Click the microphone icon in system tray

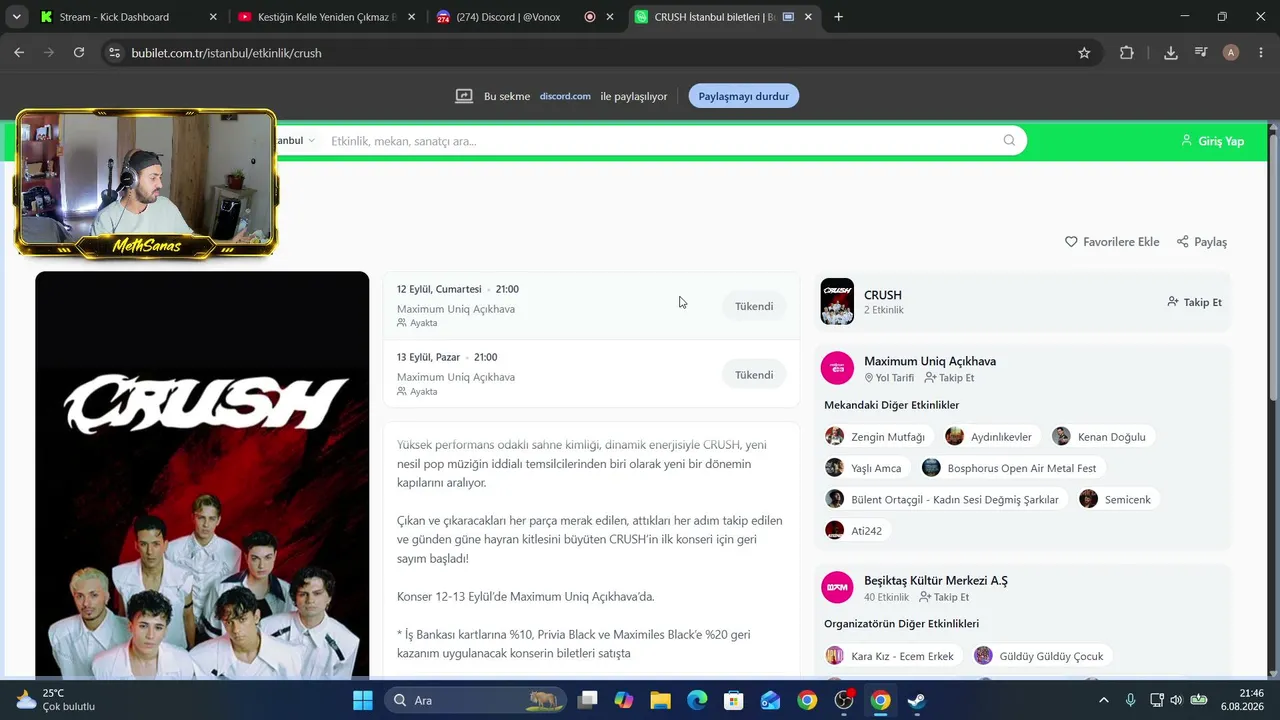coord(1131,700)
